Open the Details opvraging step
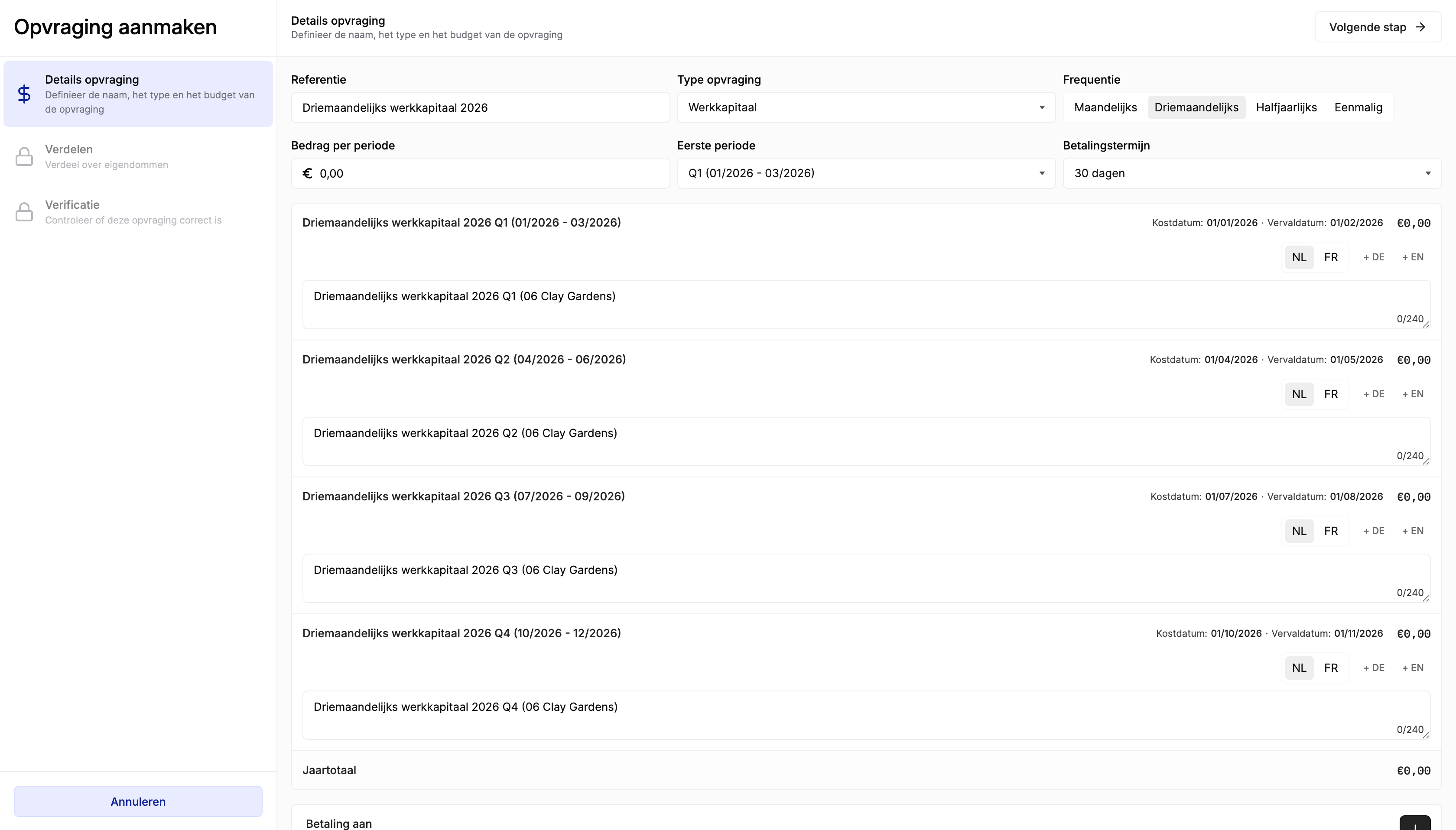This screenshot has height=830, width=1456. point(138,94)
